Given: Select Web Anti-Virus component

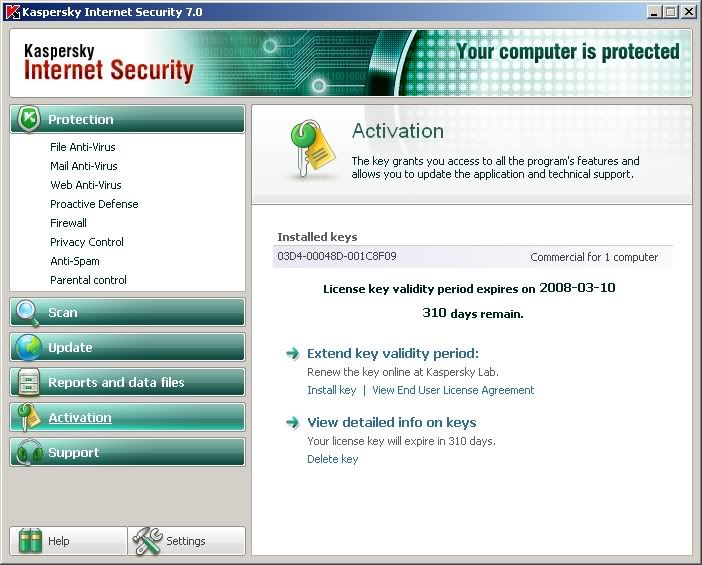Looking at the screenshot, I should [x=86, y=185].
